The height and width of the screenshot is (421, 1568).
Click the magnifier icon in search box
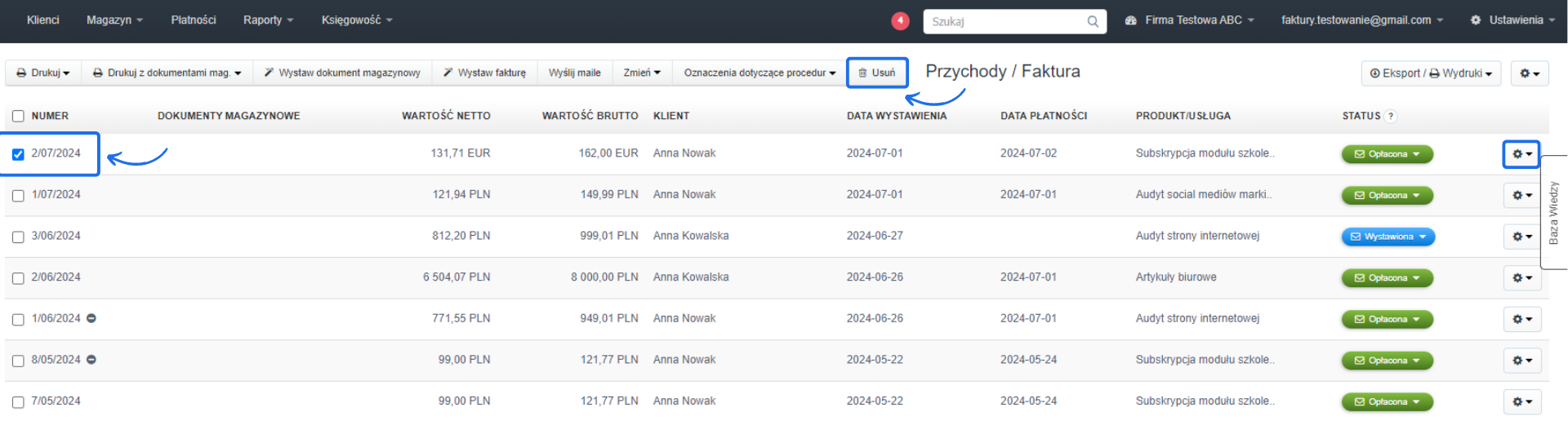[x=1093, y=21]
